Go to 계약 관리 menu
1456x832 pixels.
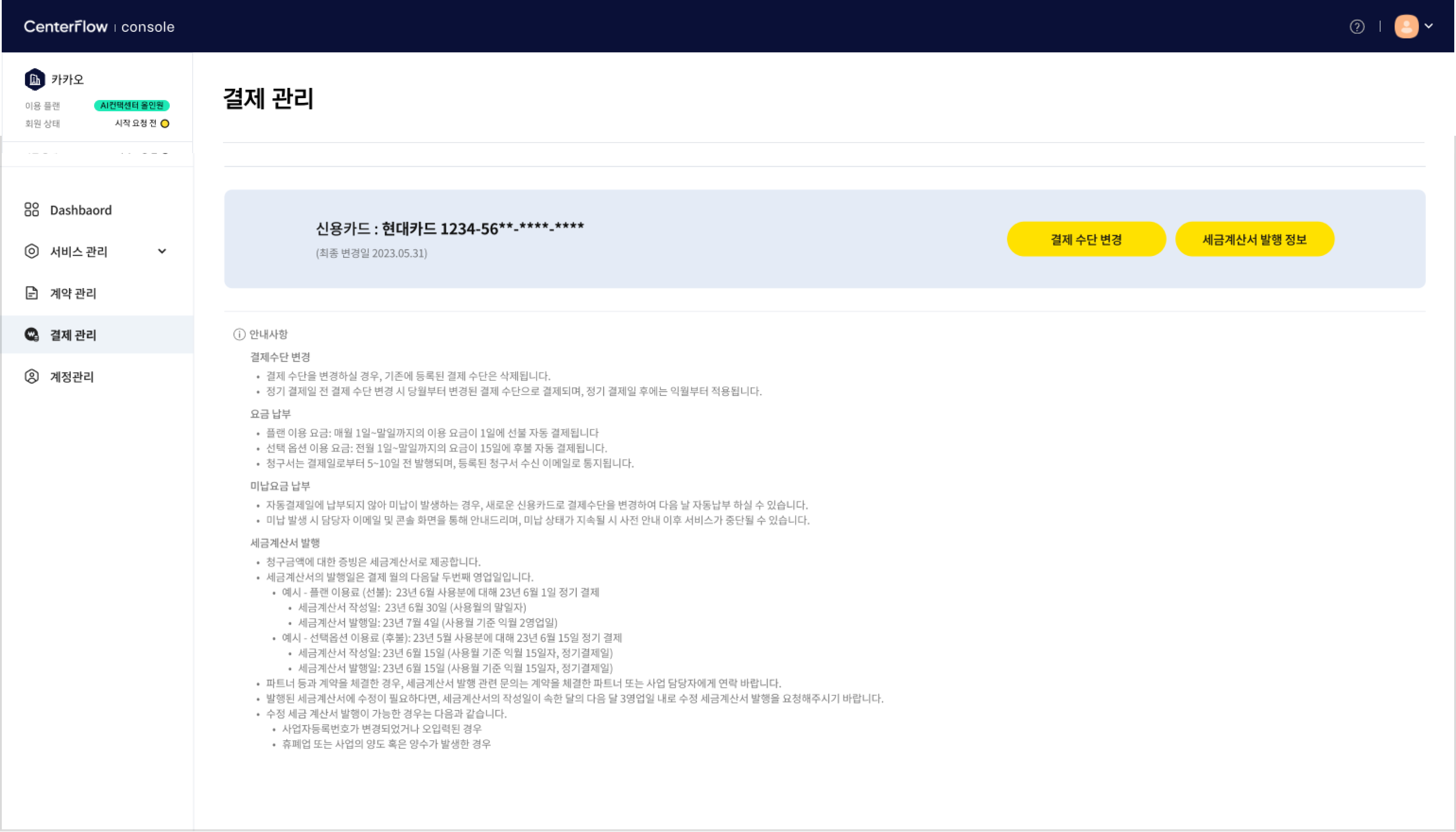(73, 293)
